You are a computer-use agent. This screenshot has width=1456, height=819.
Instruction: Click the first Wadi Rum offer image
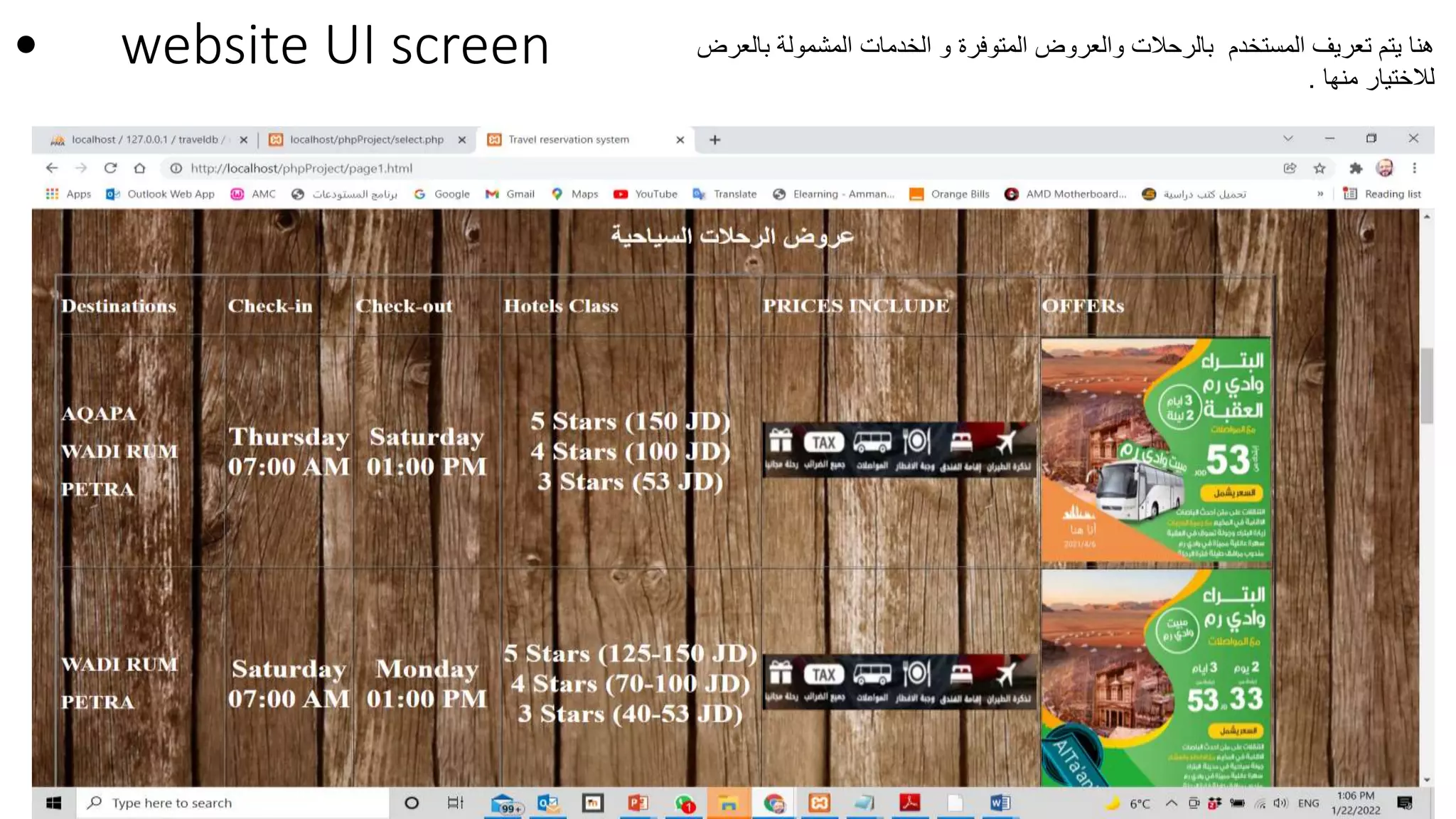click(1155, 451)
